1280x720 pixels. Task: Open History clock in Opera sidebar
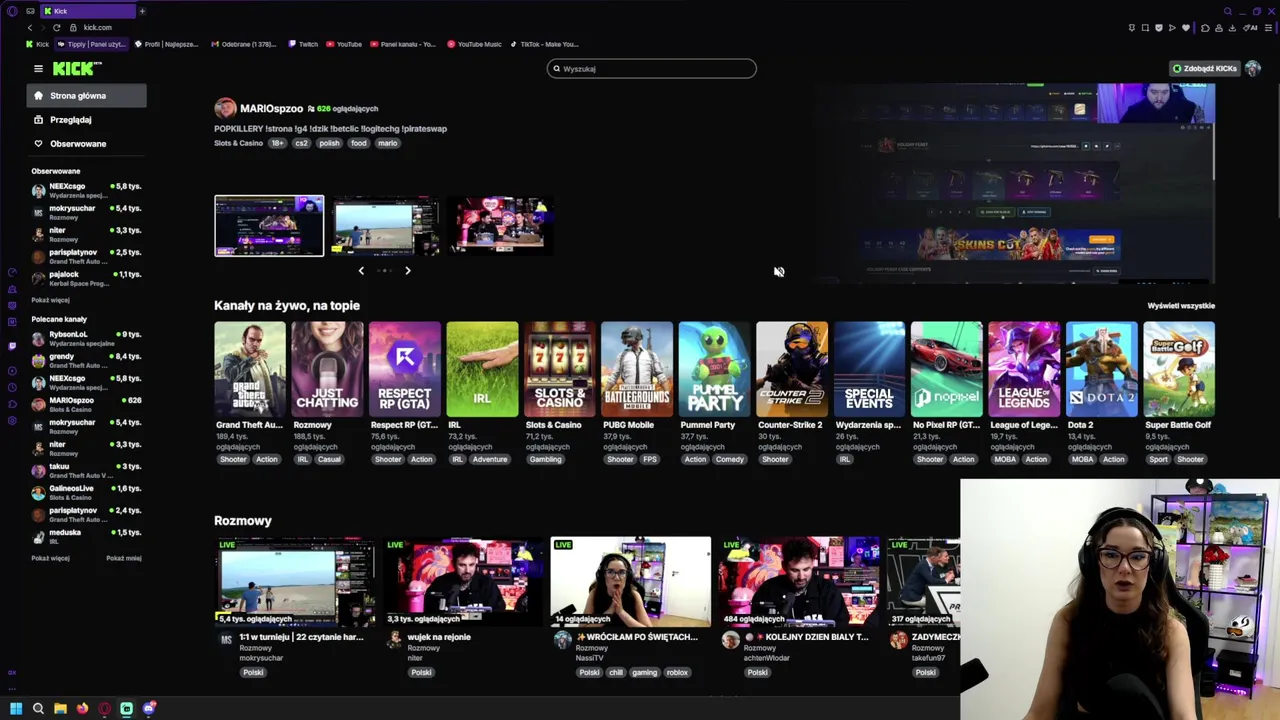pos(12,388)
